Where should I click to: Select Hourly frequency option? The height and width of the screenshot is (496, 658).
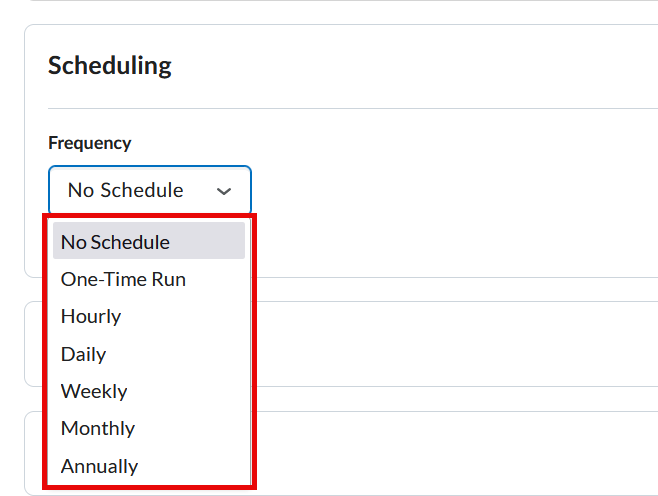click(91, 316)
